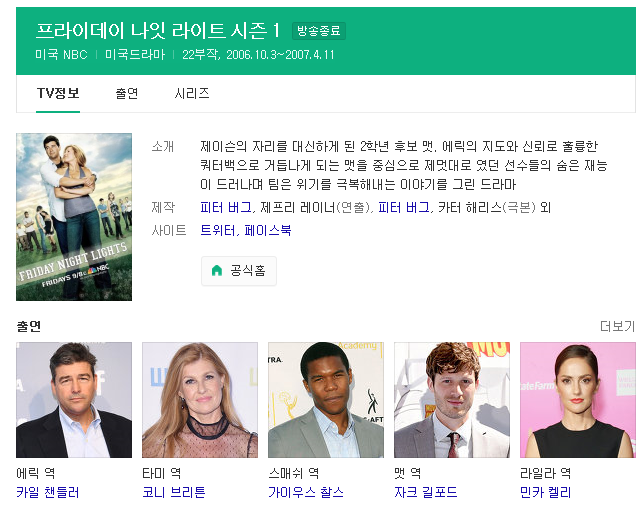
Task: Click the 미국 NBC header text
Action: tap(61, 55)
